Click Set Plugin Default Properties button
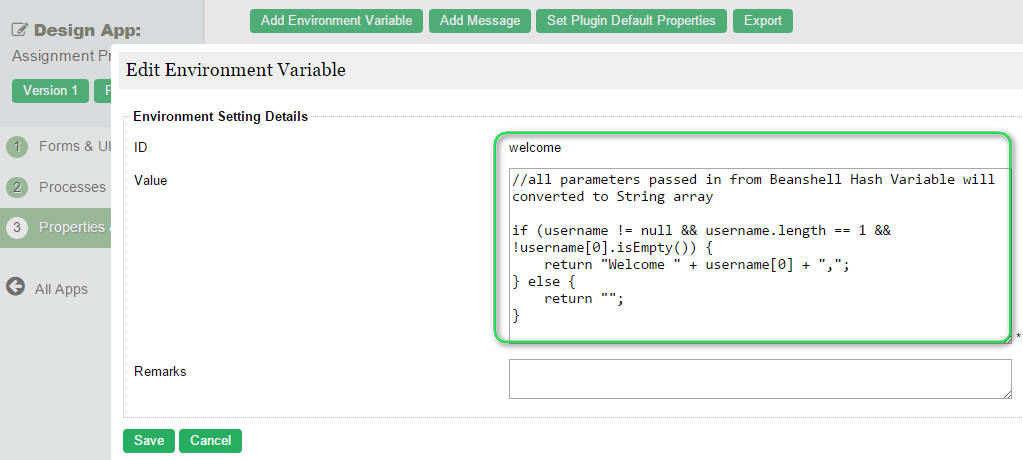 point(631,20)
